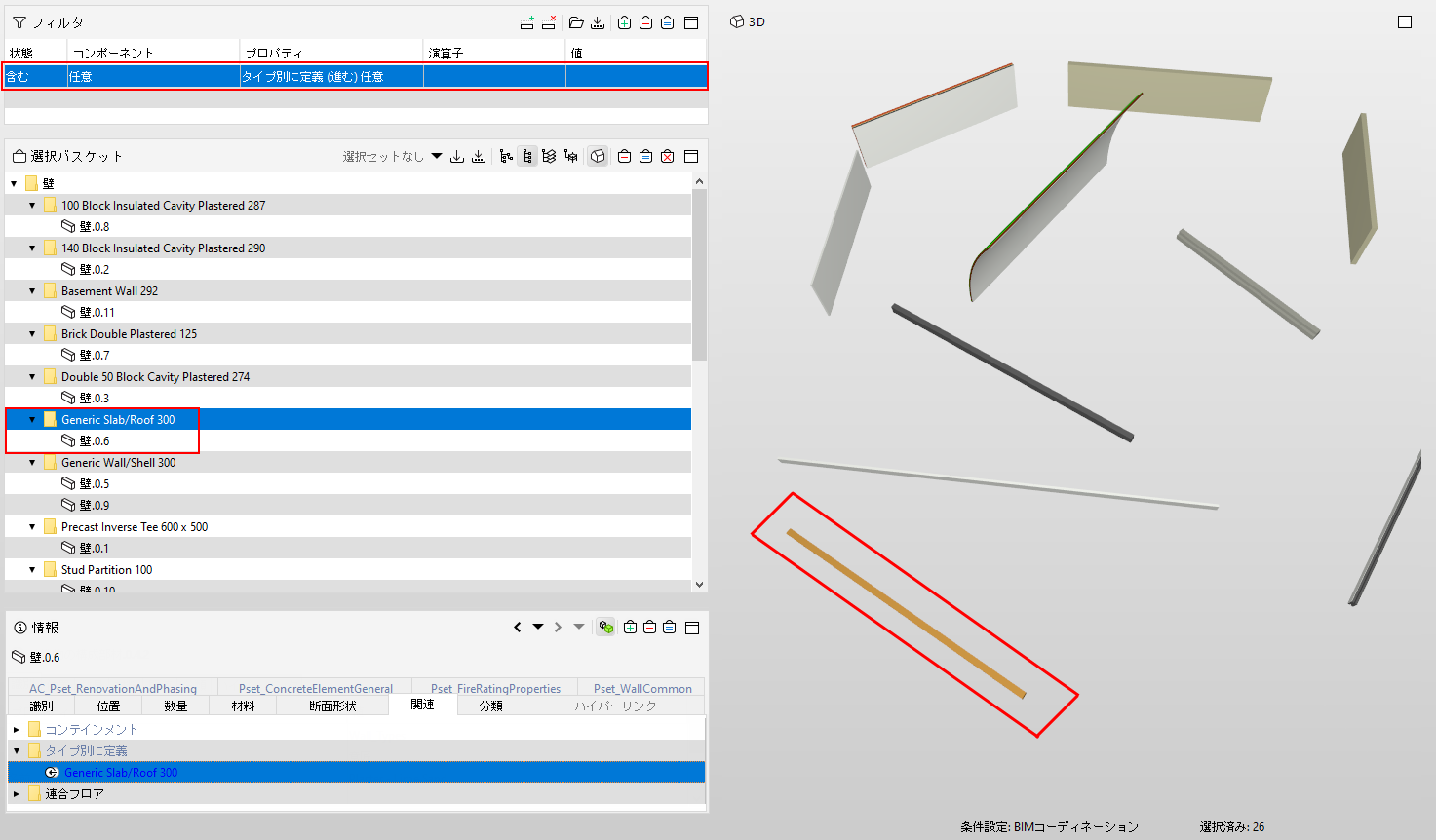The width and height of the screenshot is (1436, 840).
Task: Toggle the 3D cube view in basket toolbar
Action: point(598,156)
